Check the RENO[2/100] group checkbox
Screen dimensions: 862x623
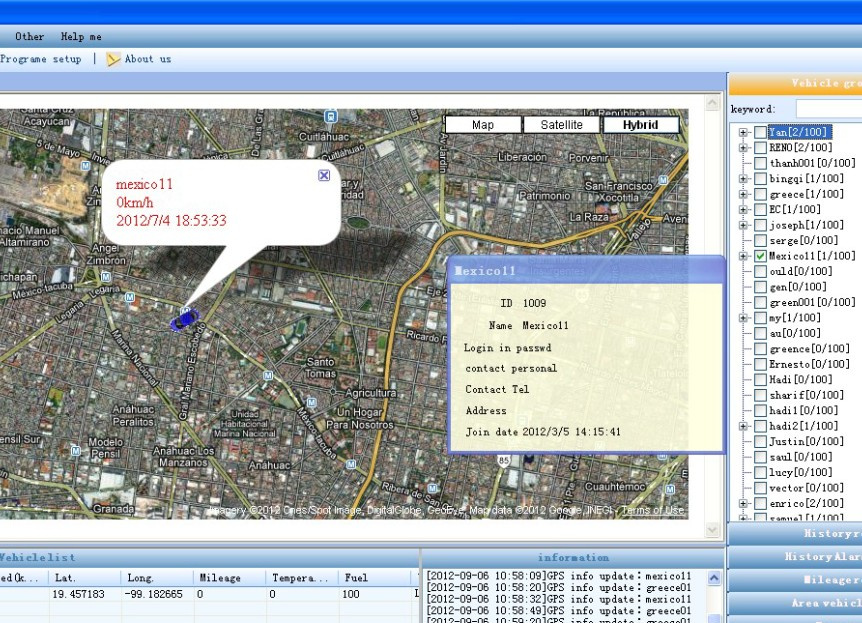pos(760,147)
